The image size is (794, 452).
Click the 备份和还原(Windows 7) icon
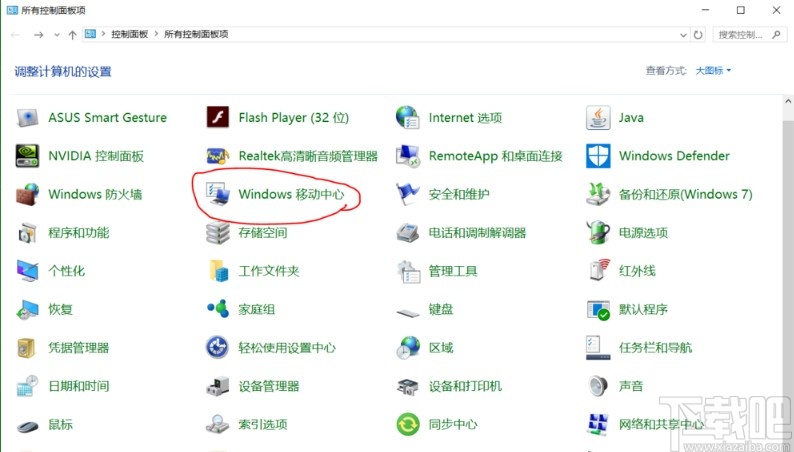tap(598, 194)
